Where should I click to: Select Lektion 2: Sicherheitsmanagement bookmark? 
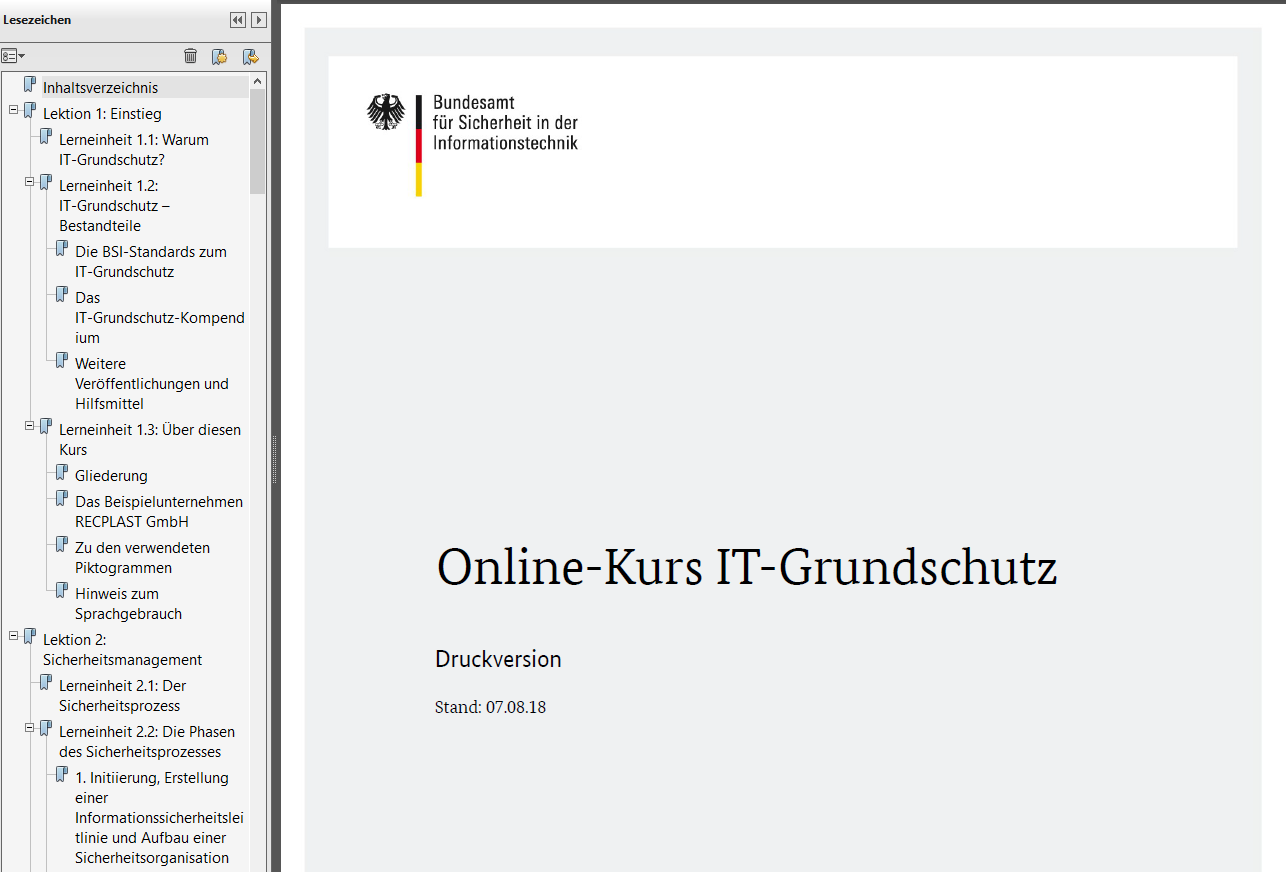click(122, 650)
